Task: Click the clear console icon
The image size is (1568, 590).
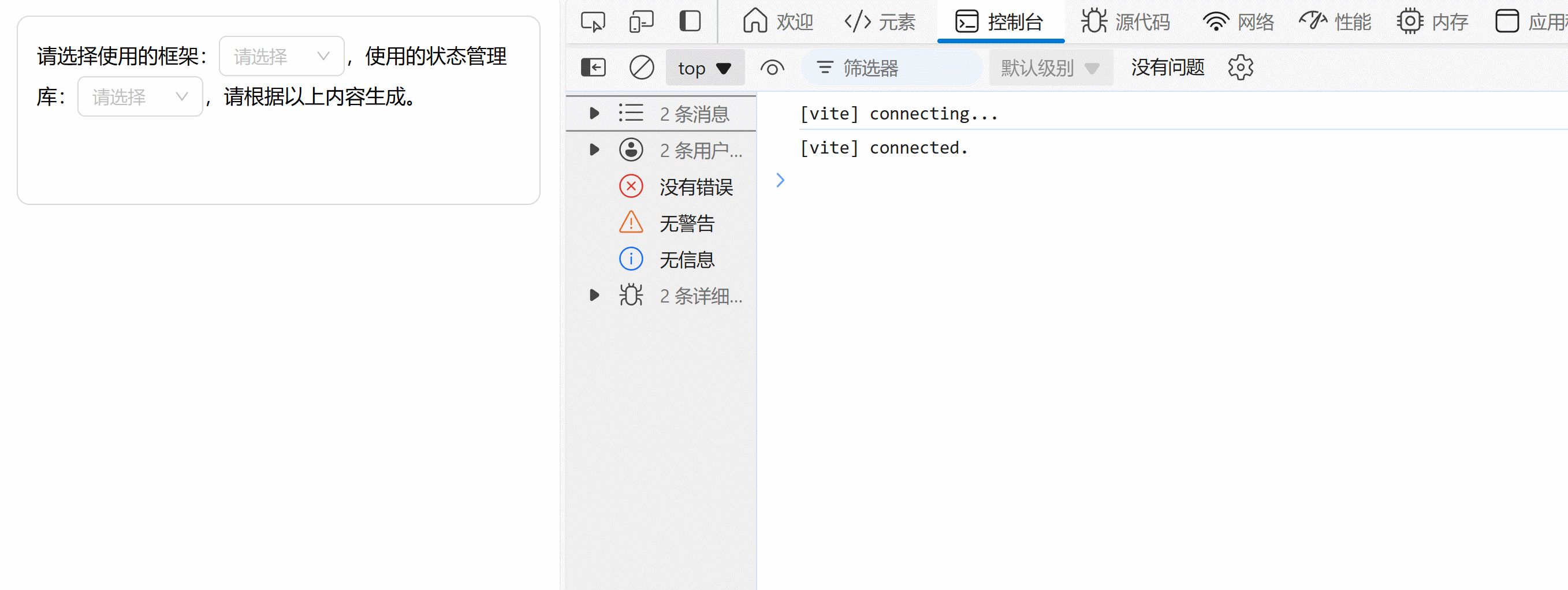Action: tap(642, 68)
